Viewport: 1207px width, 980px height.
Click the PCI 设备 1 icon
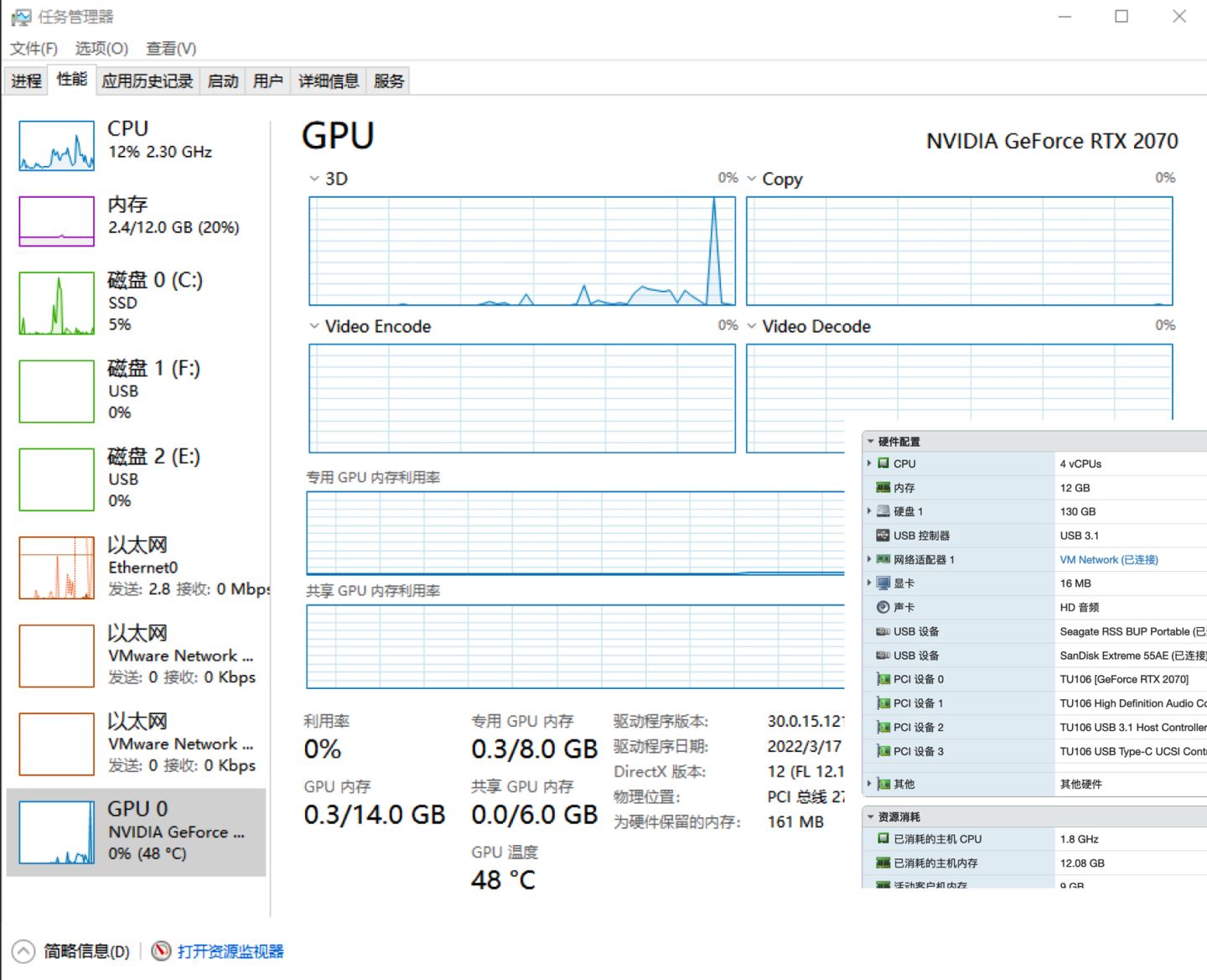click(883, 703)
